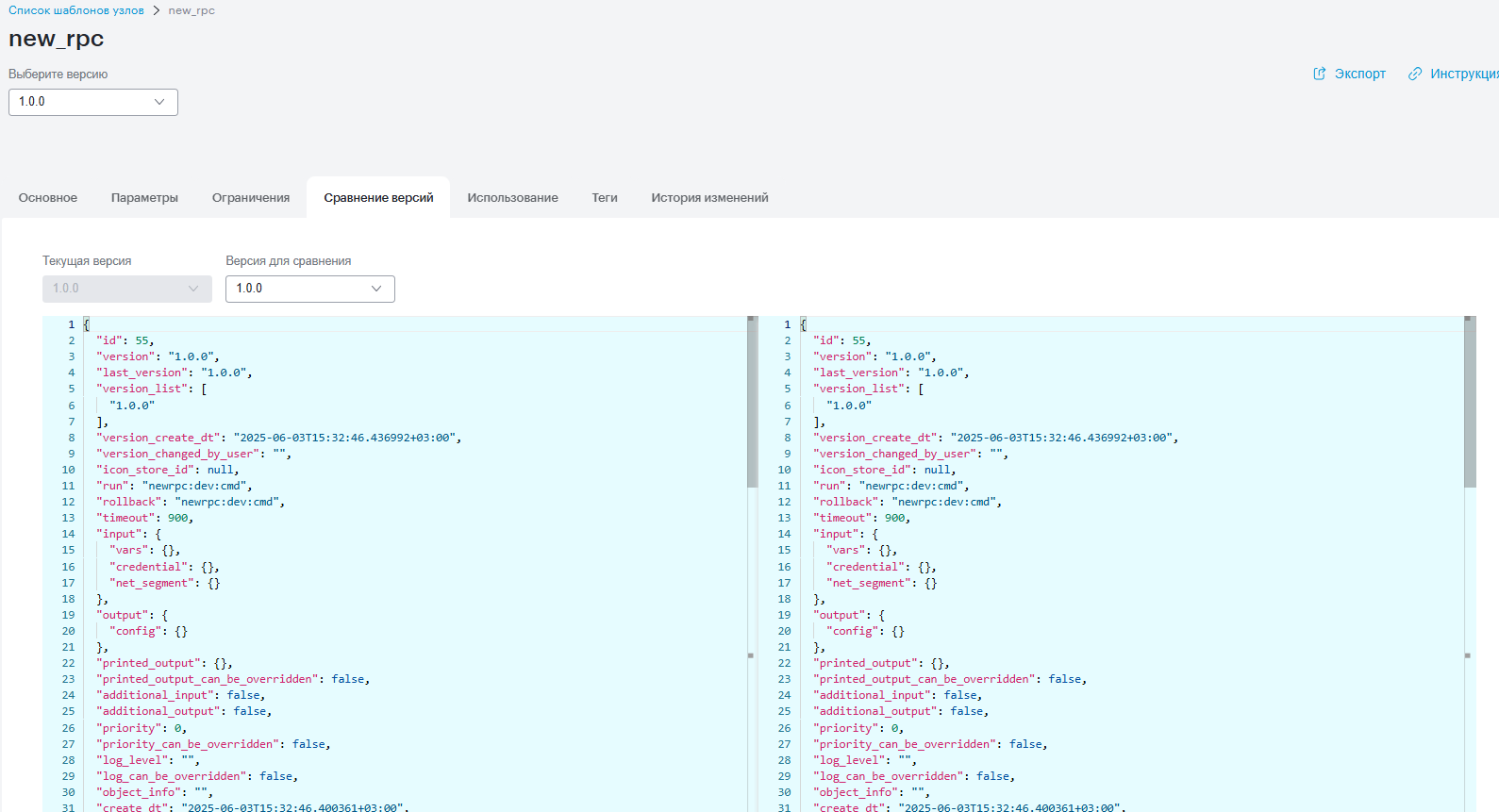Open the Выберите версию dropdown
Image resolution: width=1499 pixels, height=812 pixels.
tap(93, 102)
